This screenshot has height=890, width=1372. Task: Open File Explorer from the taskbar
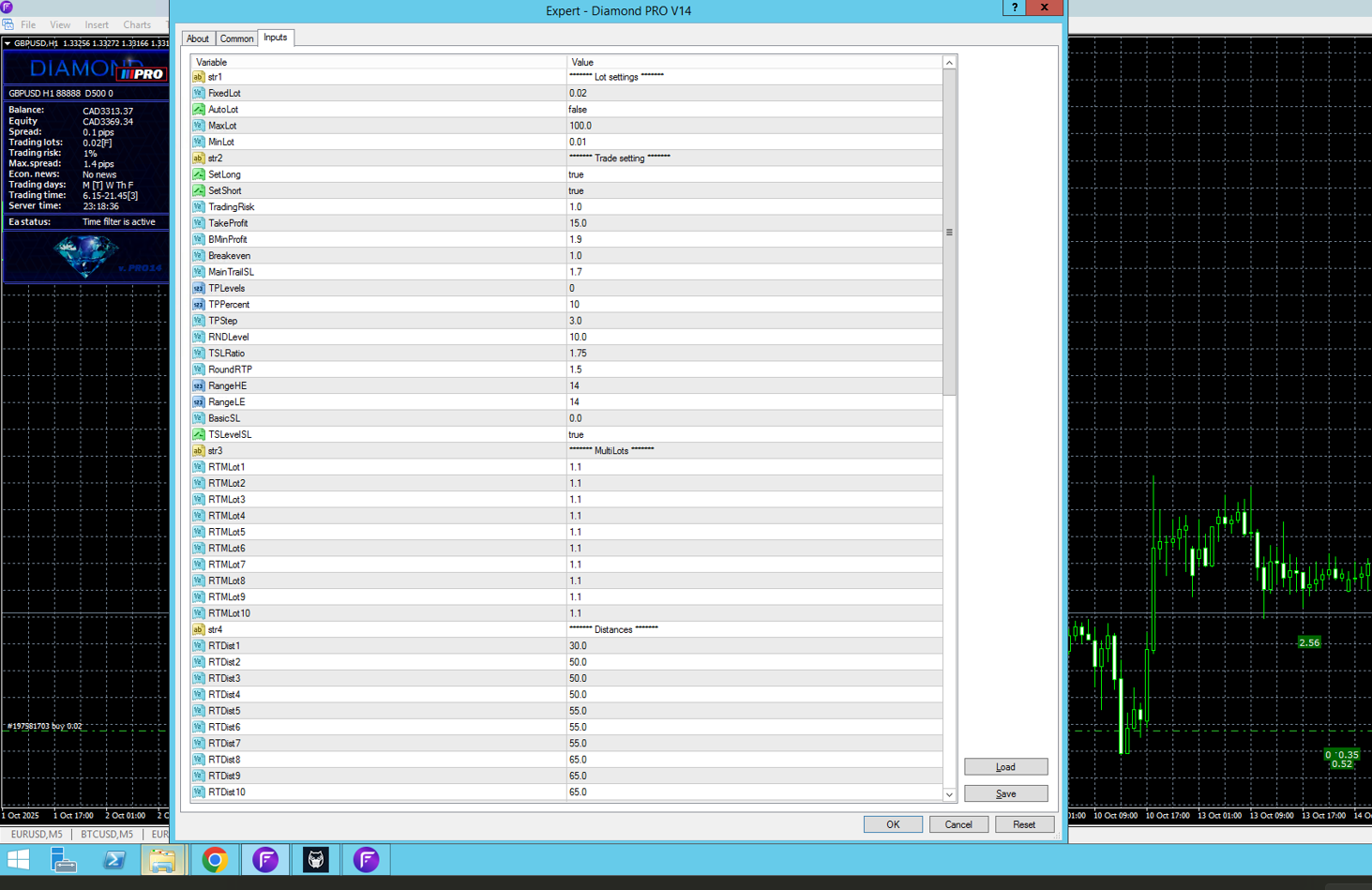coord(162,860)
